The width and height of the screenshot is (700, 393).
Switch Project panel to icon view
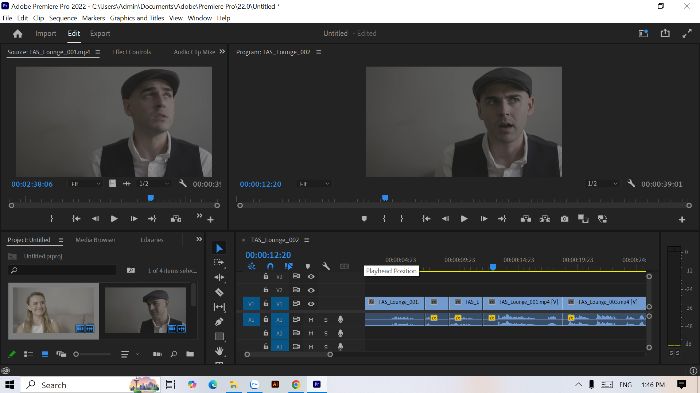point(45,354)
